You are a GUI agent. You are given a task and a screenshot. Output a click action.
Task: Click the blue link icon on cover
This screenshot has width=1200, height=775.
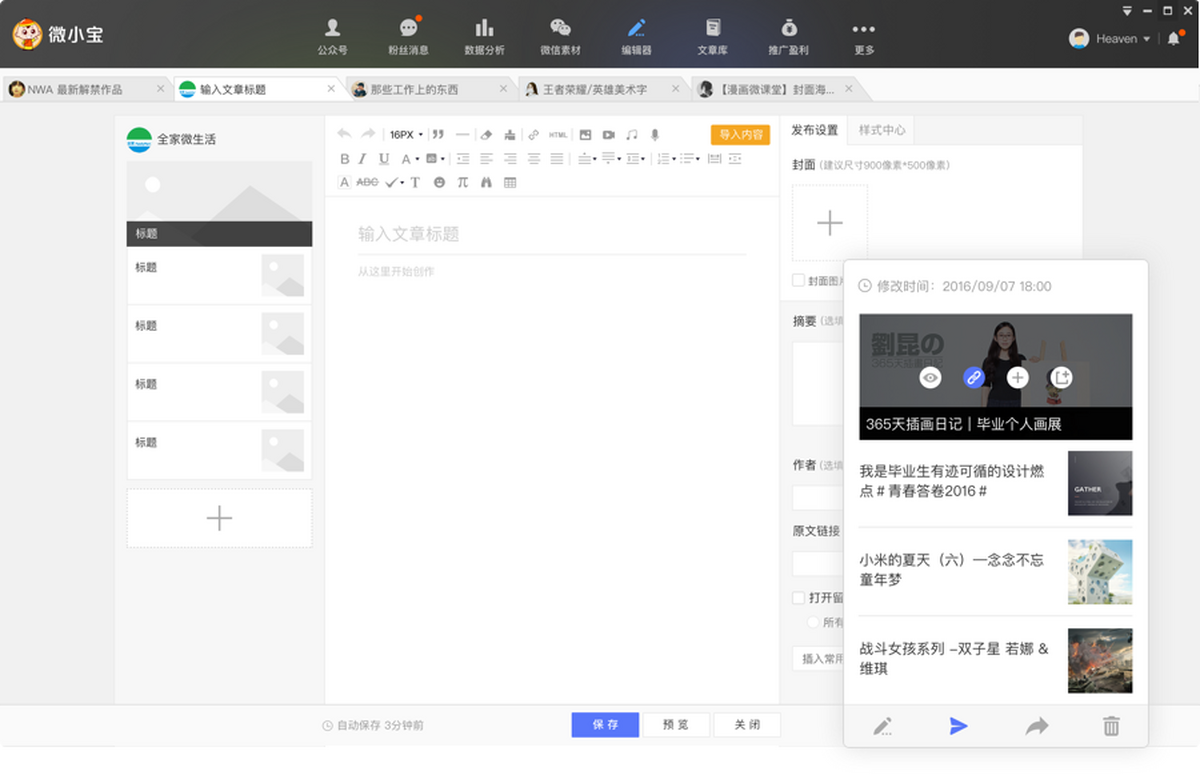pyautogui.click(x=973, y=377)
